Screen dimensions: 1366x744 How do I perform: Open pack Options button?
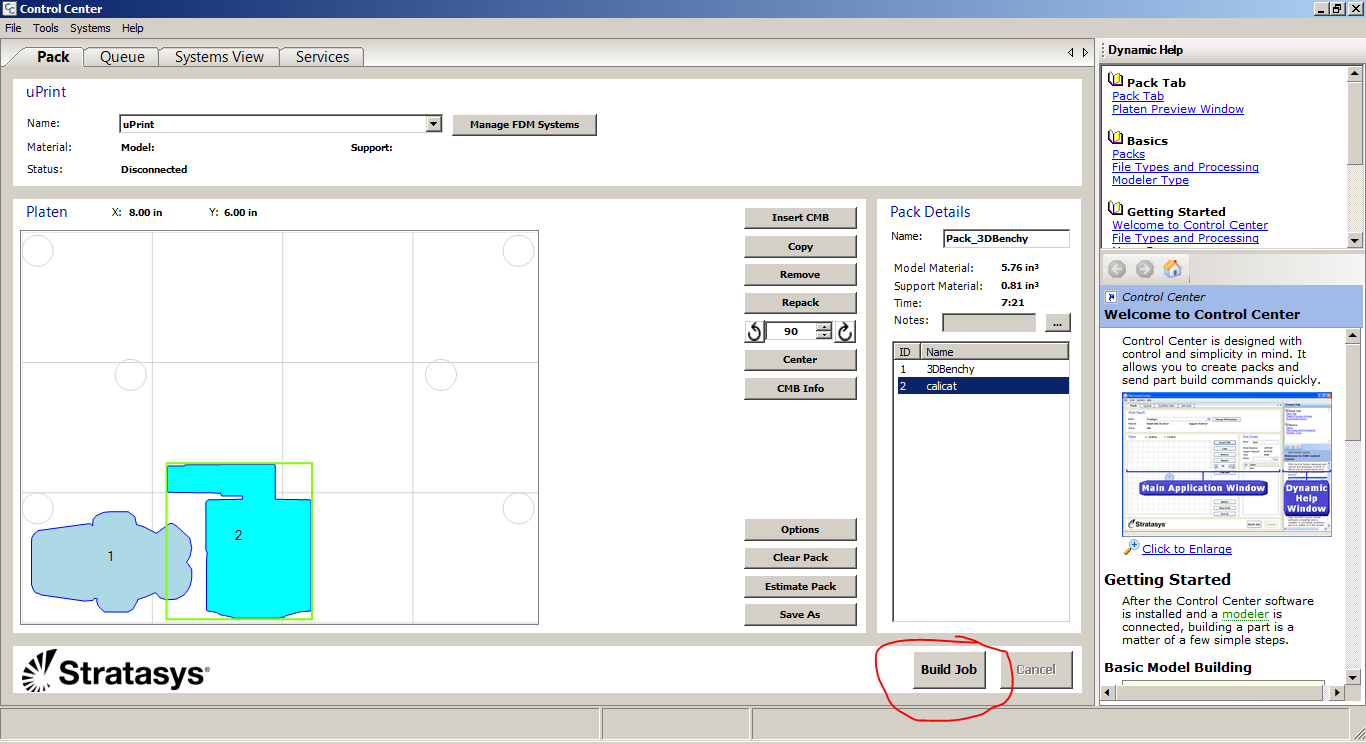point(800,529)
